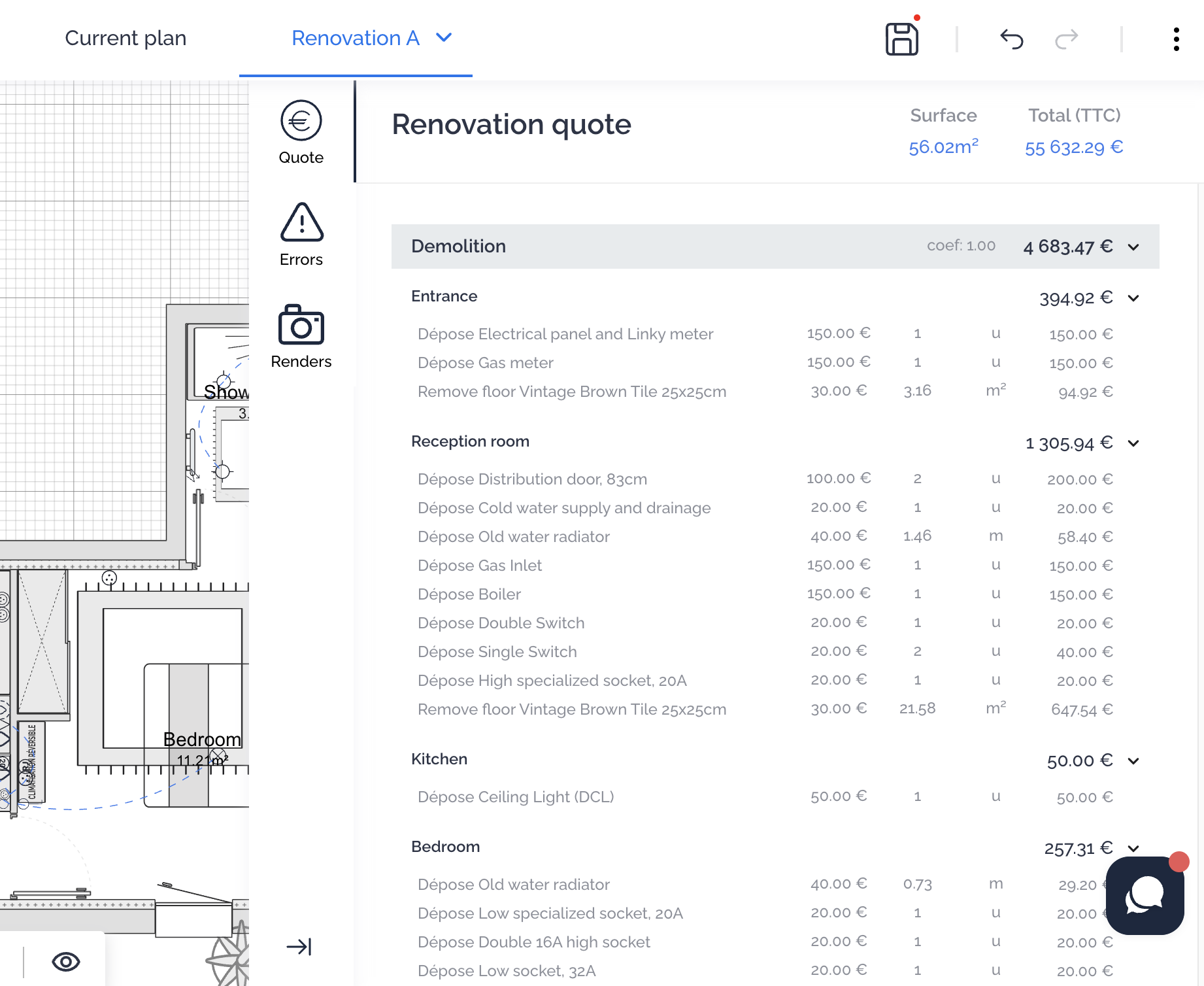This screenshot has width=1204, height=986.
Task: Redo the last action
Action: pyautogui.click(x=1067, y=39)
